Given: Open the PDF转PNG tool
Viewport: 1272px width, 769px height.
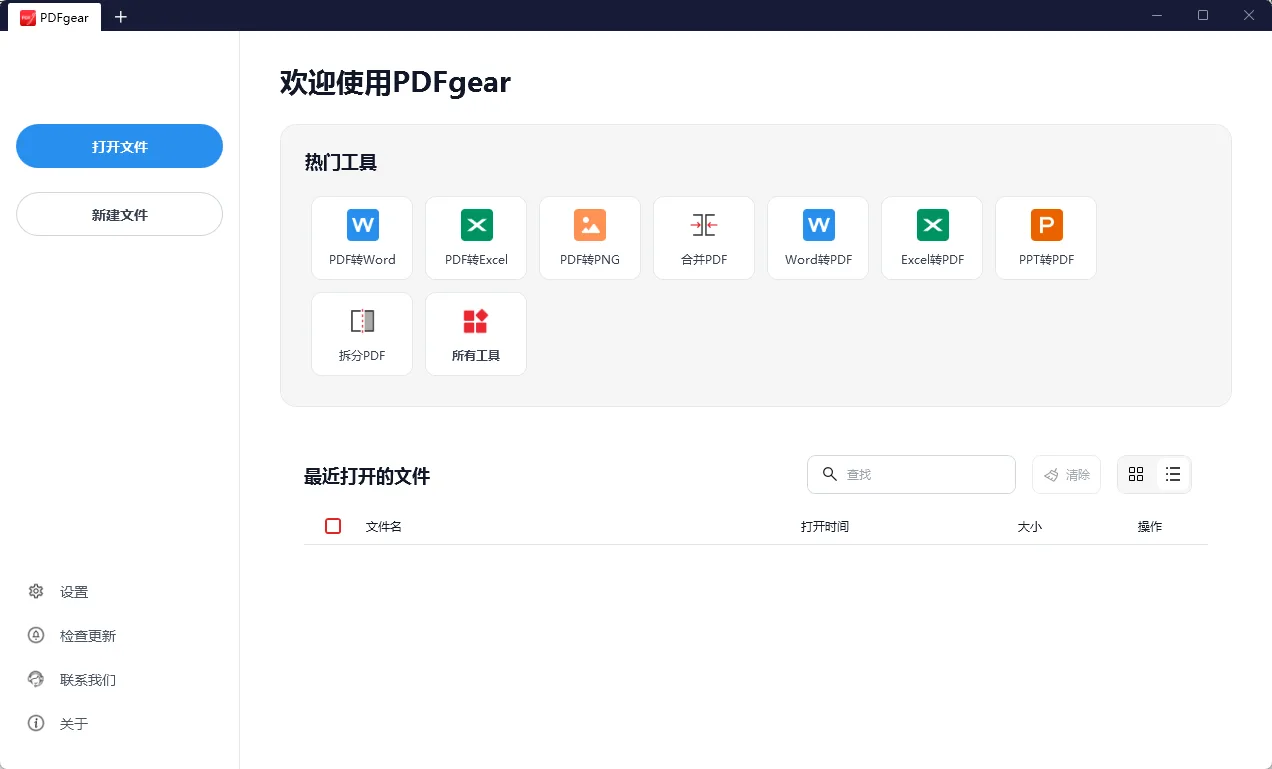Looking at the screenshot, I should click(590, 238).
